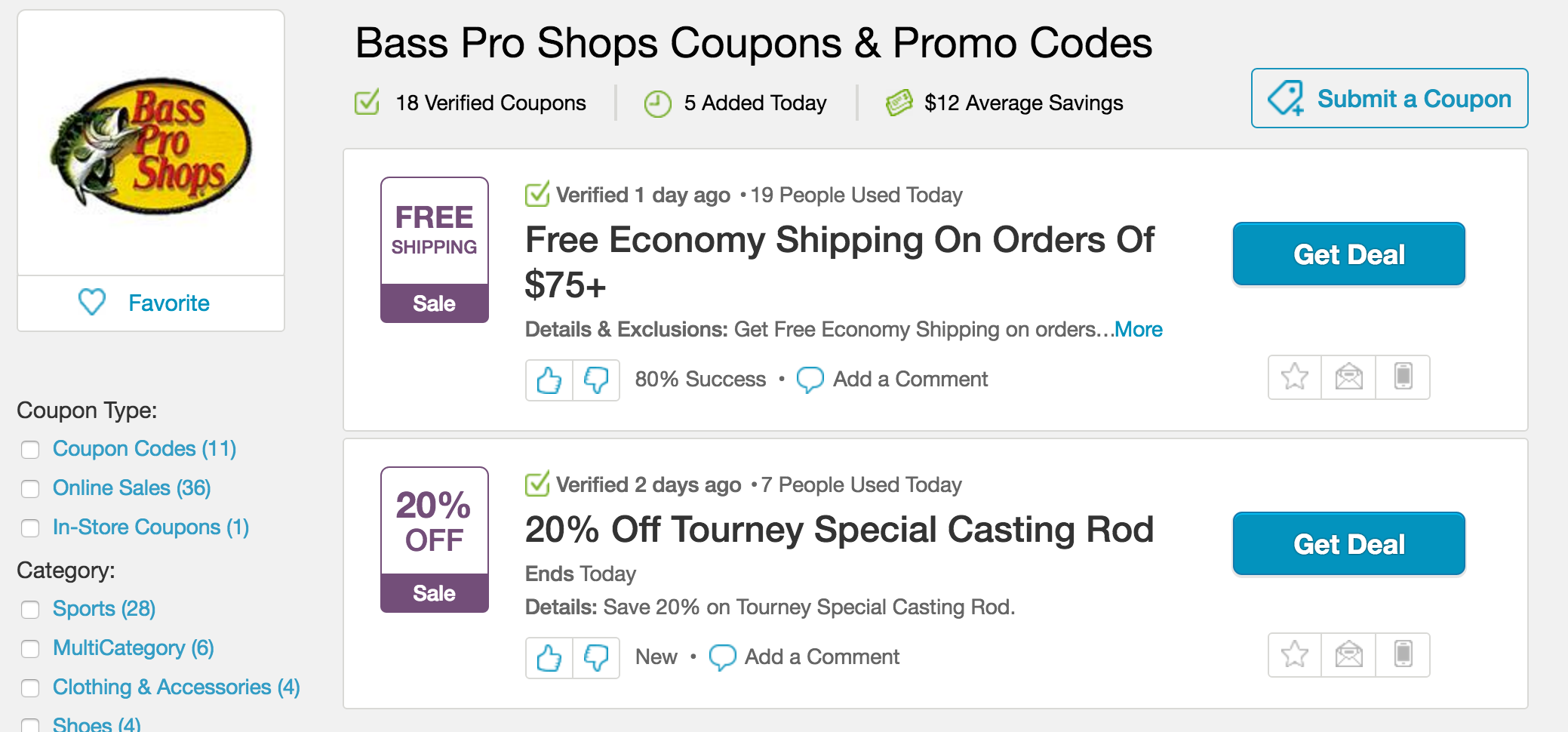
Task: Click thumbs down on Free Economy Shipping deal
Action: click(596, 380)
